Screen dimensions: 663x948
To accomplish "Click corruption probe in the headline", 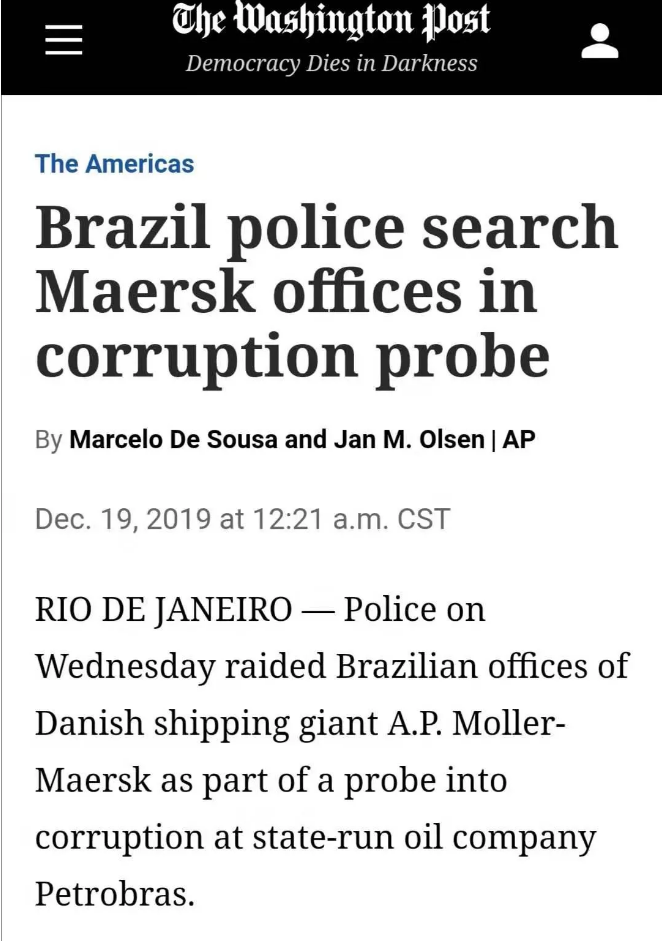I will pyautogui.click(x=292, y=355).
